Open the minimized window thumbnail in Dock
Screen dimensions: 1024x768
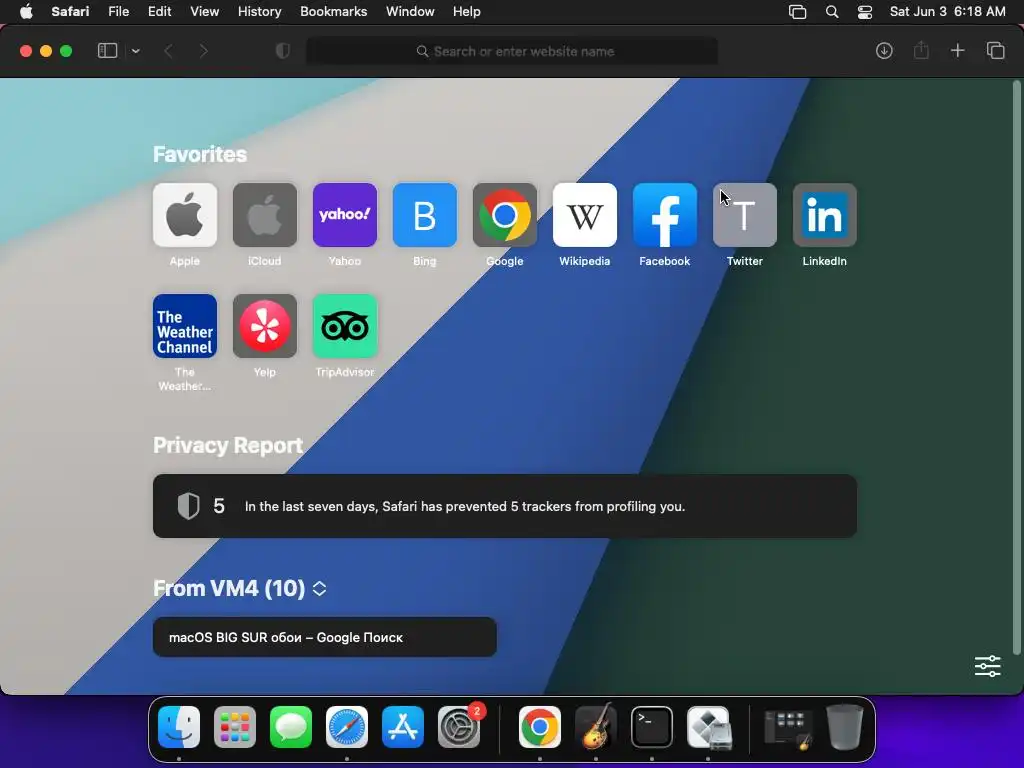coord(788,728)
